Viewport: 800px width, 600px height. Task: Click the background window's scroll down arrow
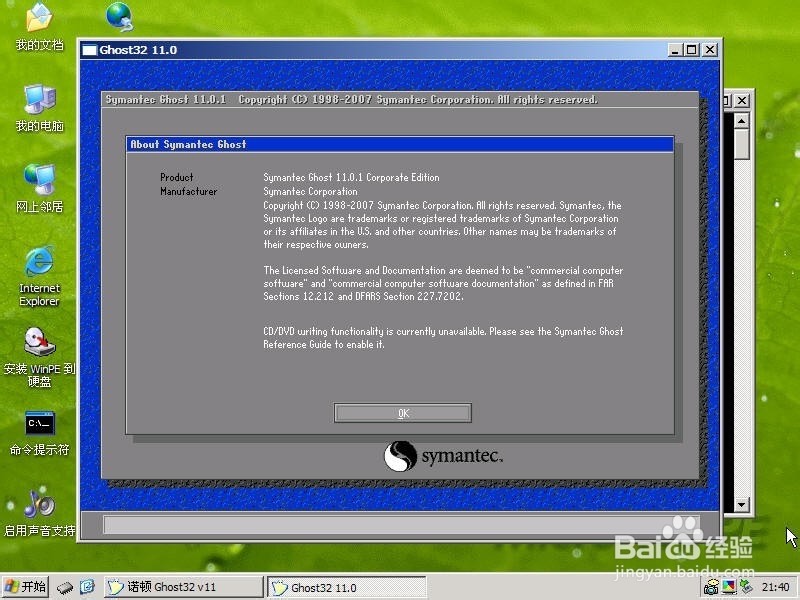(741, 505)
